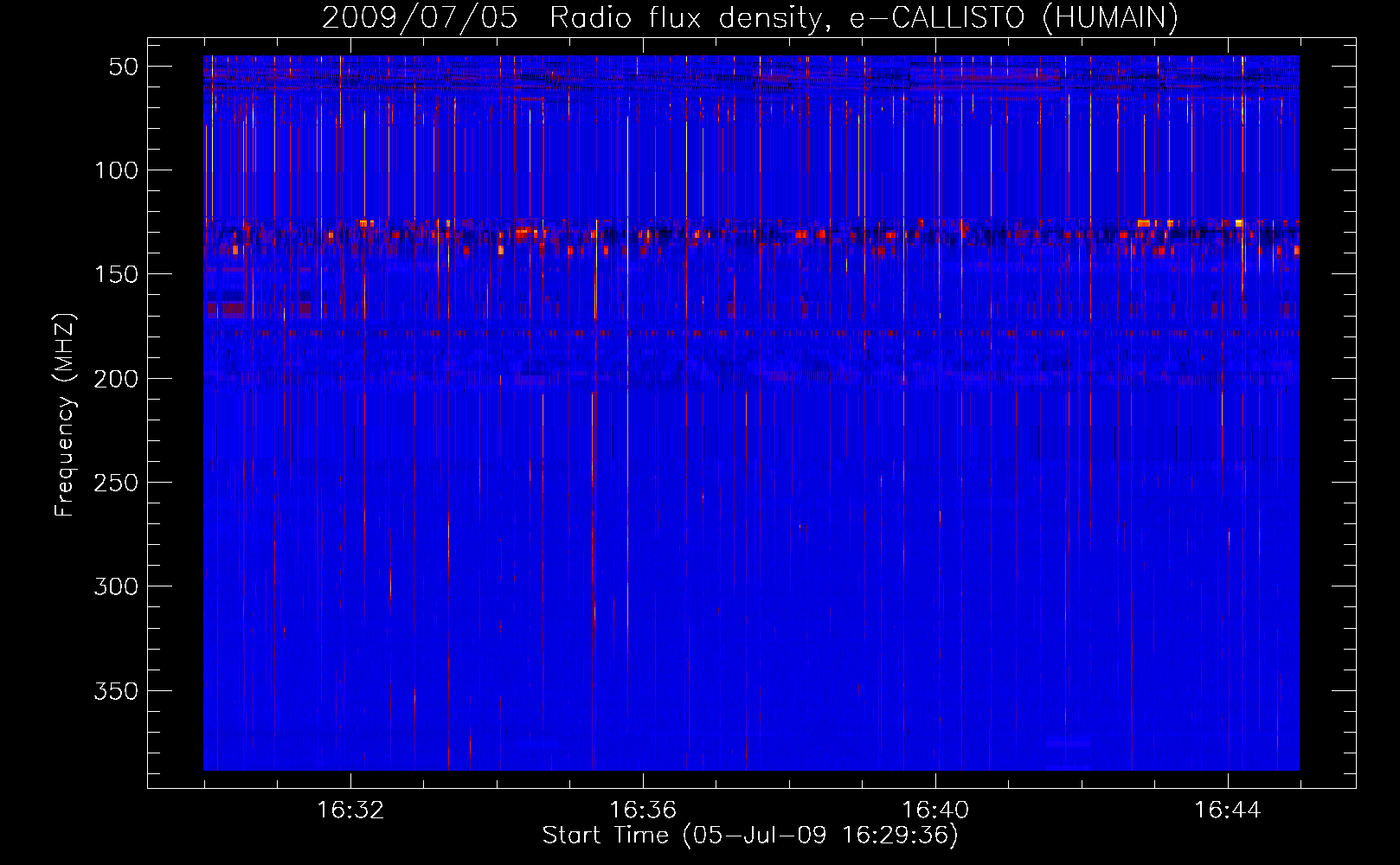Select the 16:40 time tick label
Screen dimensions: 1400x865
click(x=935, y=811)
